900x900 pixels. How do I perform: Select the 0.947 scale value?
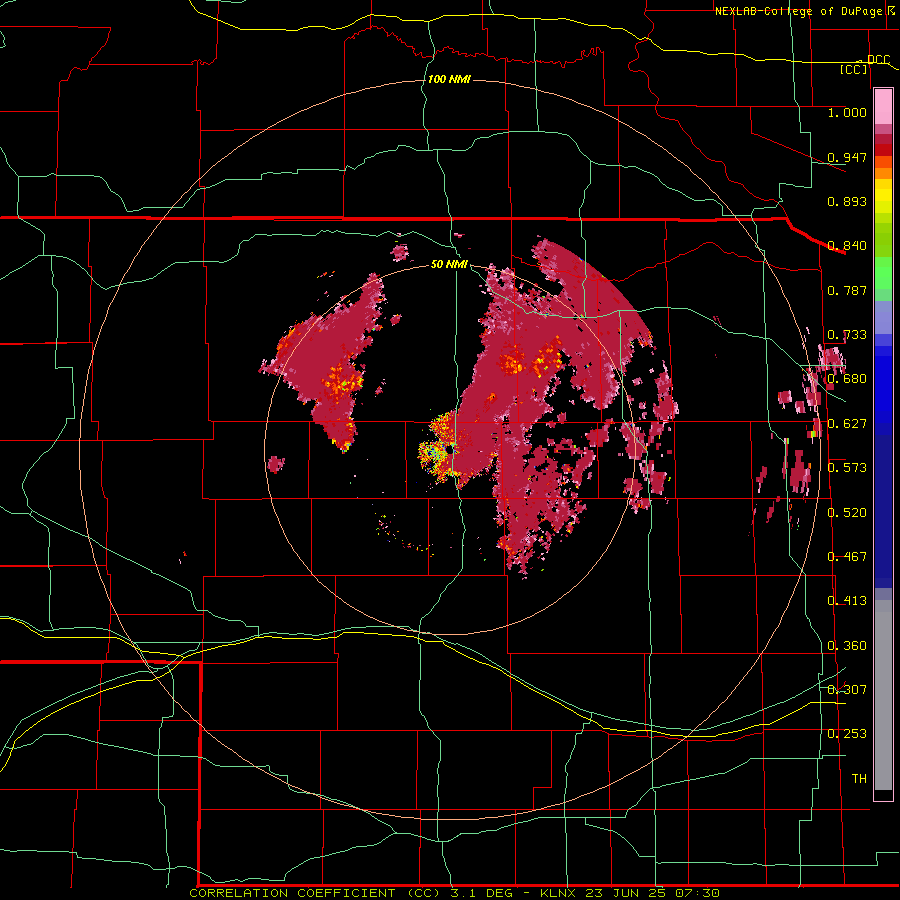point(847,157)
